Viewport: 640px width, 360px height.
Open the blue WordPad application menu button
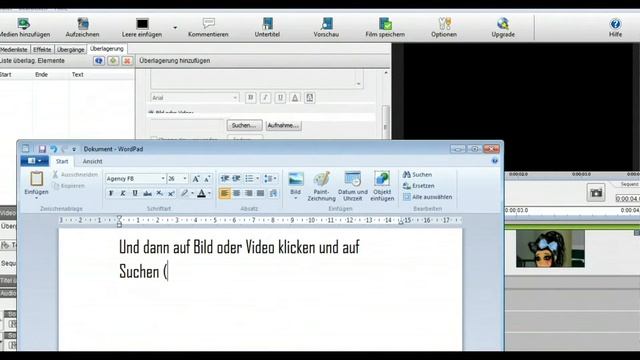[34, 161]
